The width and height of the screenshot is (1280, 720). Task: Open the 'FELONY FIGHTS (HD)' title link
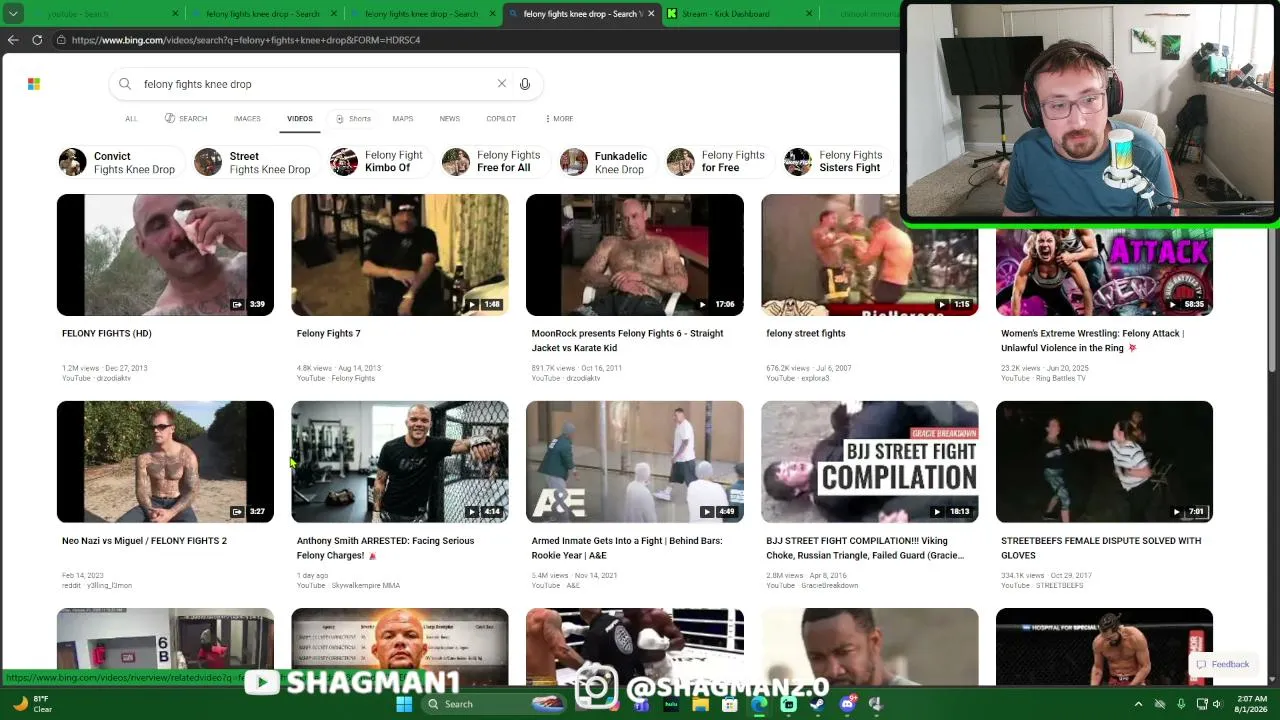107,333
